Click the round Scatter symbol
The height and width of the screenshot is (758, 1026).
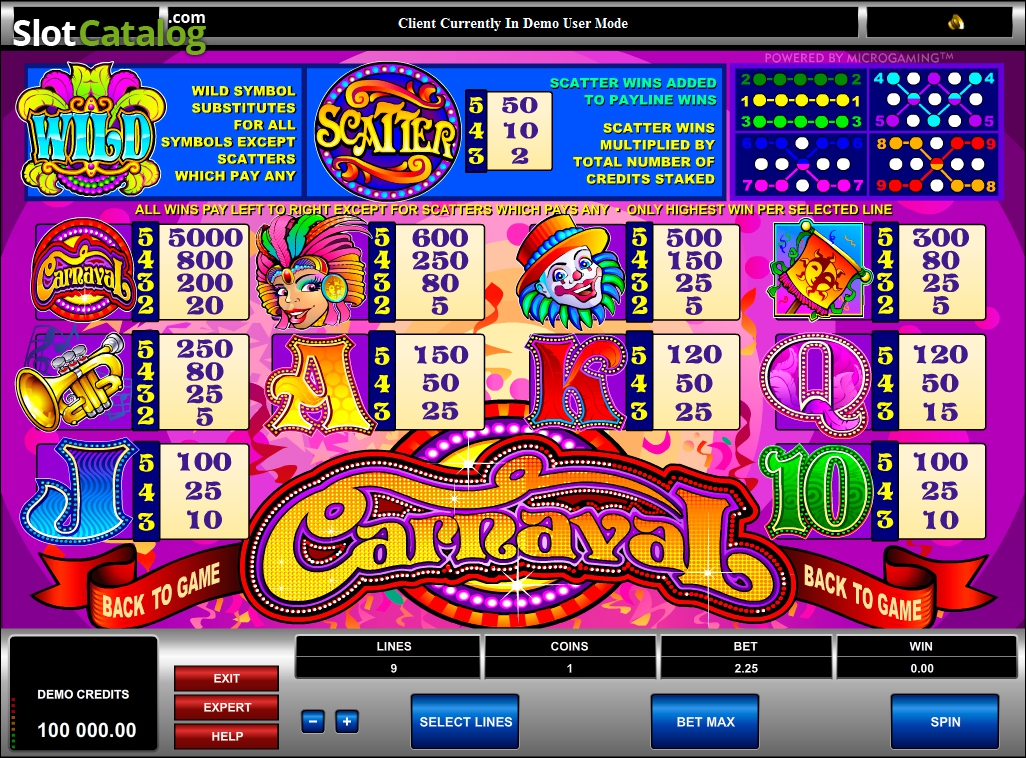386,131
